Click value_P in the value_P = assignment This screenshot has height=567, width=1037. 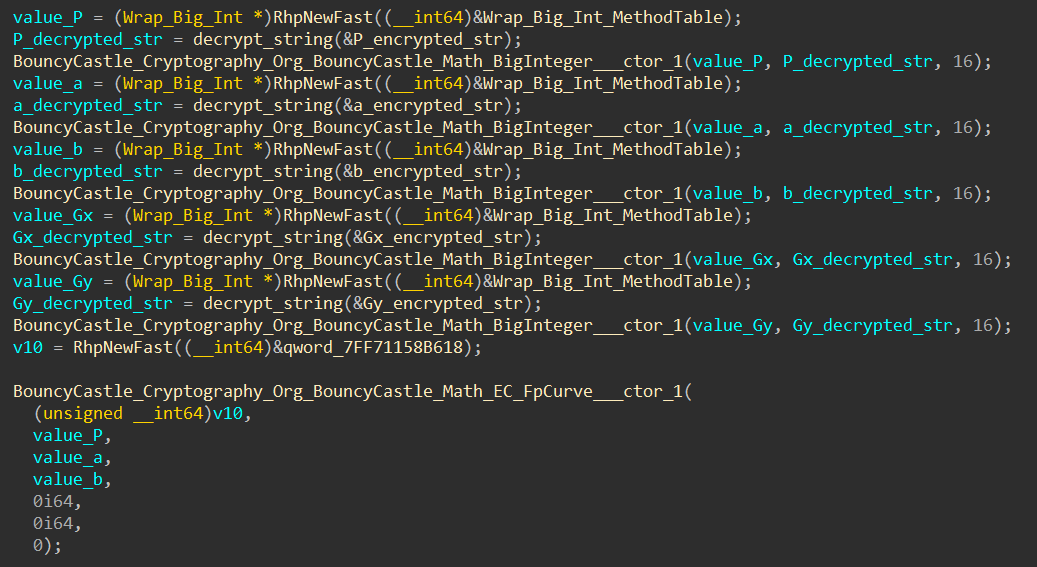(x=48, y=17)
